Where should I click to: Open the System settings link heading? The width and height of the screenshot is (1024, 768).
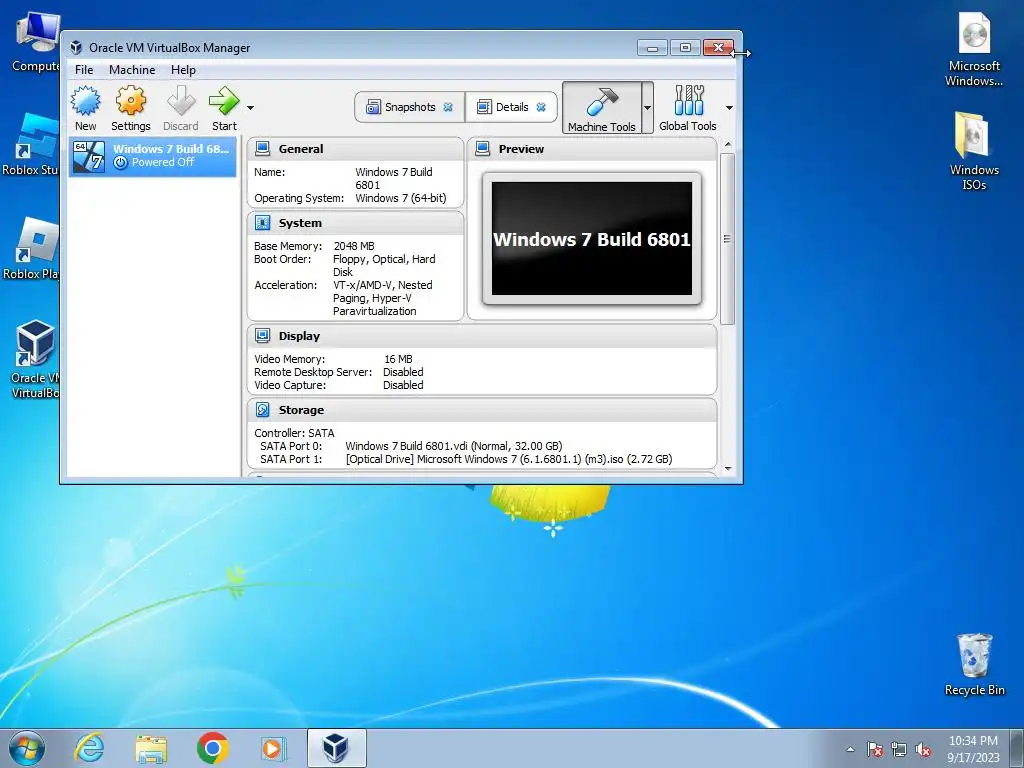[300, 223]
